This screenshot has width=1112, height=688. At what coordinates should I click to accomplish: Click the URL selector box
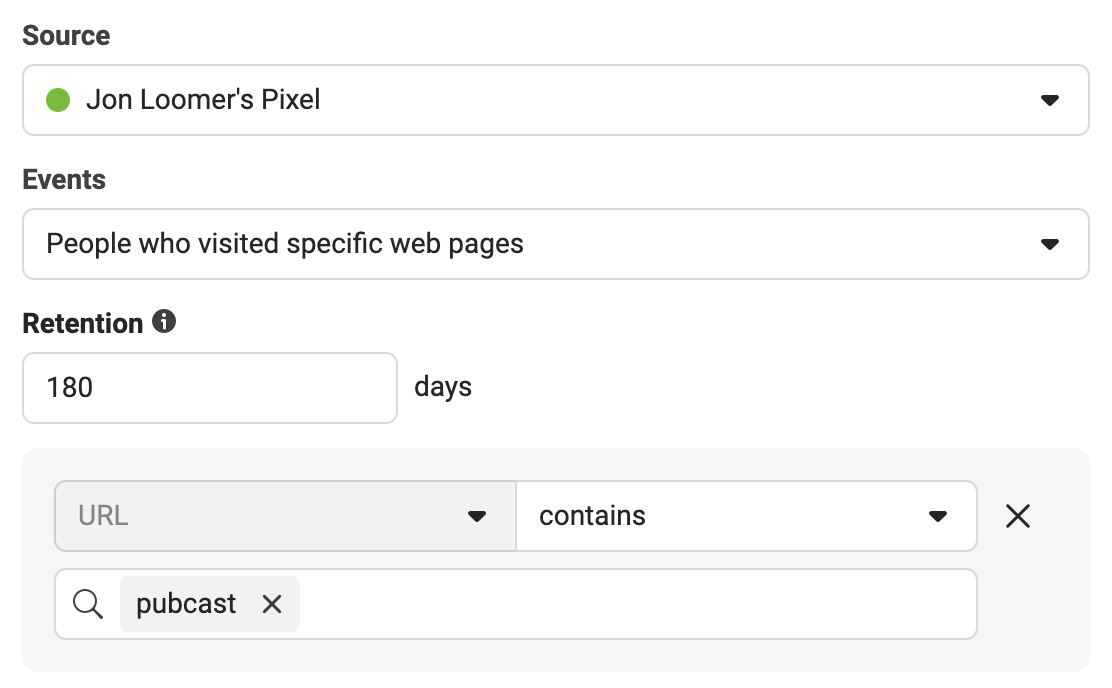click(x=285, y=516)
